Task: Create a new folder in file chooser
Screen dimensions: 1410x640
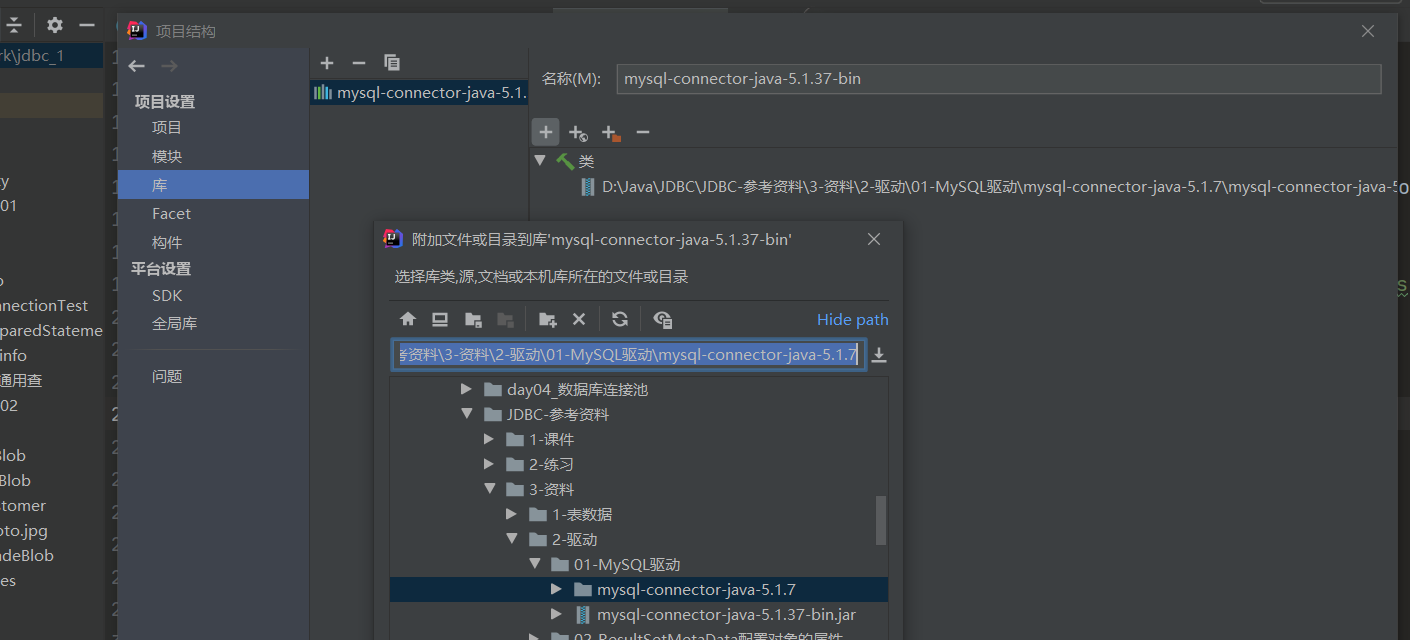Action: pos(547,319)
